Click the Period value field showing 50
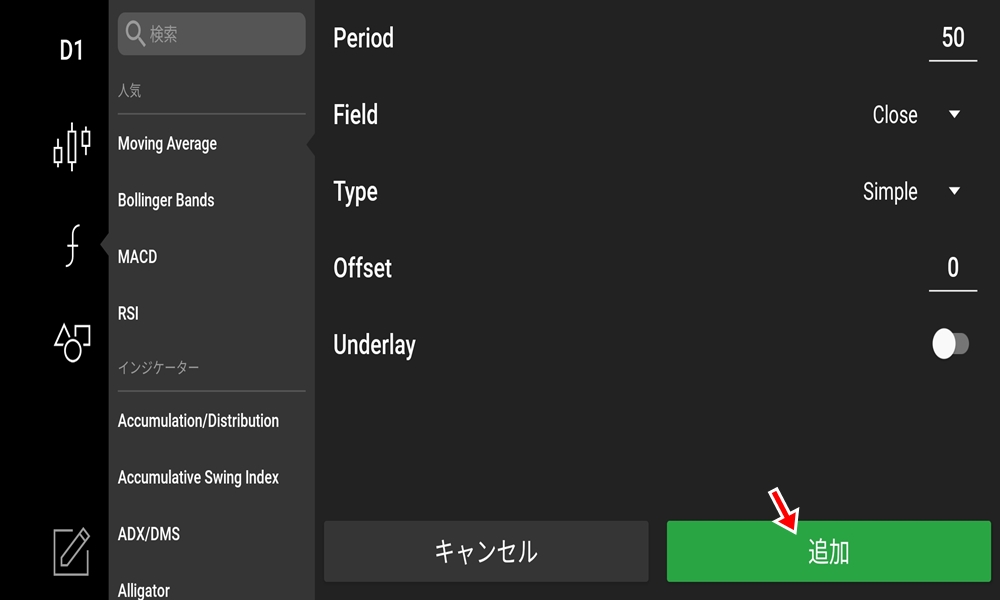Image resolution: width=1000 pixels, height=600 pixels. coord(951,37)
